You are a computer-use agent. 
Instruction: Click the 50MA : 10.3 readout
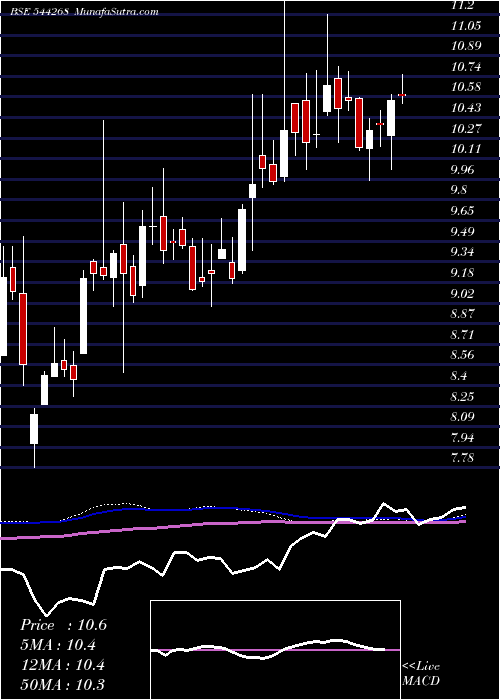click(64, 684)
